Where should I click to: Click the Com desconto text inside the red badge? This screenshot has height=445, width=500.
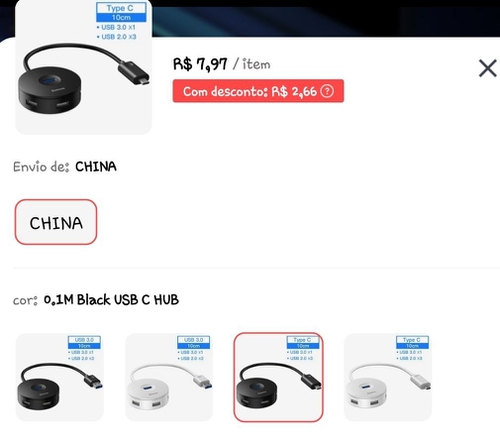tap(225, 91)
